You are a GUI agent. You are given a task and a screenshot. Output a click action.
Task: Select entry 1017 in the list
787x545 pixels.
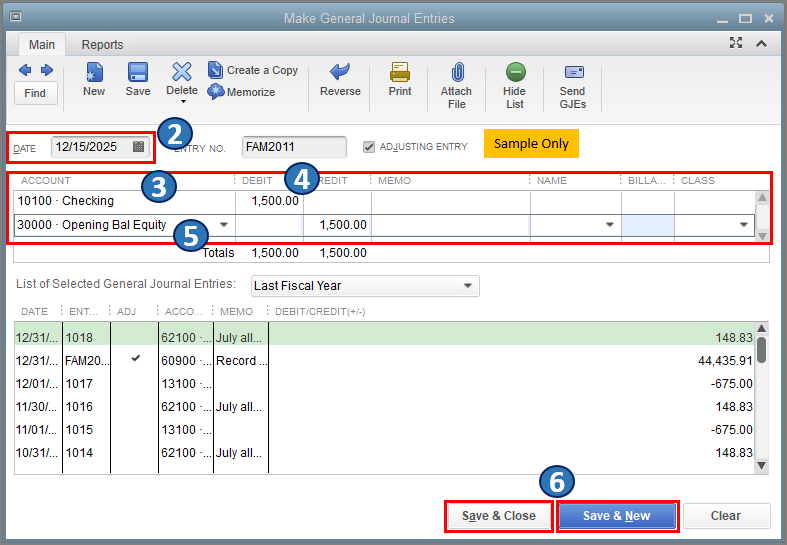[384, 384]
